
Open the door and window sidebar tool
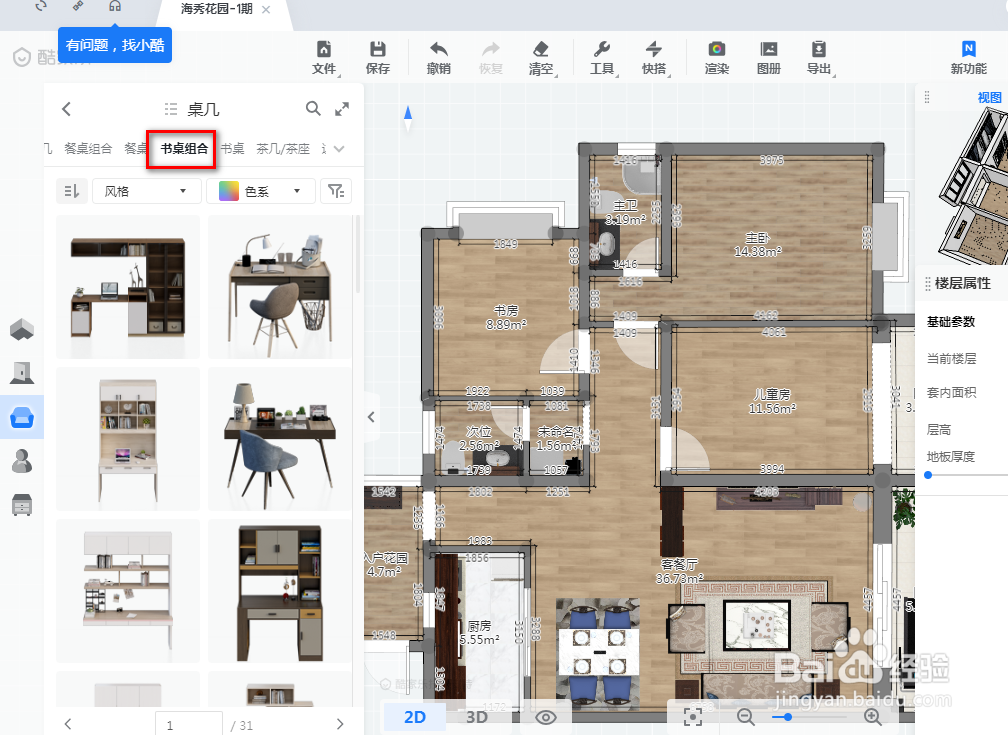click(x=22, y=373)
